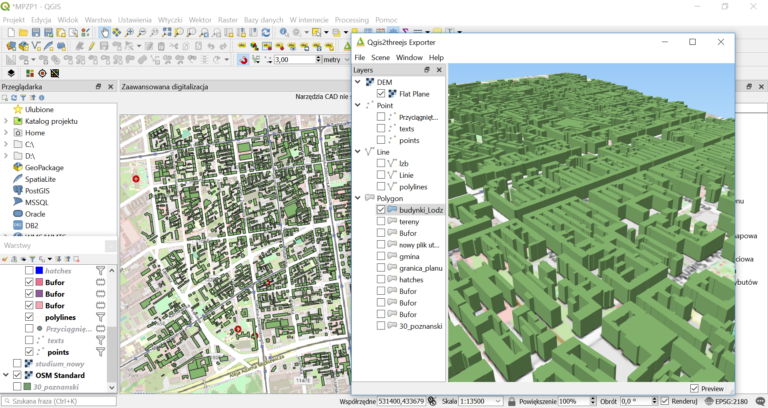Click the Szukana fraza search box
Viewport: 768px width, 408px height.
tap(59, 401)
